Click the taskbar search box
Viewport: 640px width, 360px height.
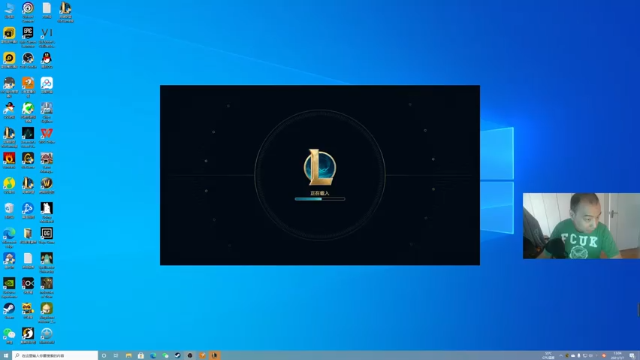point(55,356)
